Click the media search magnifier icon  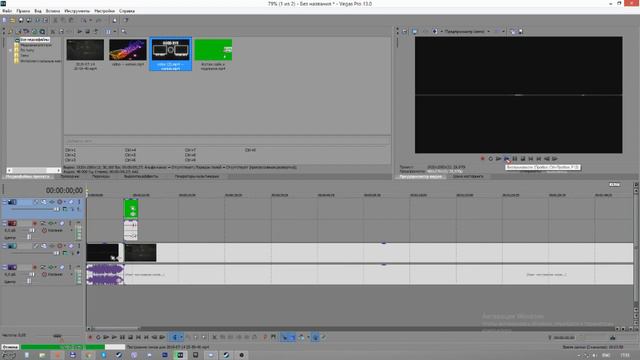(124, 31)
